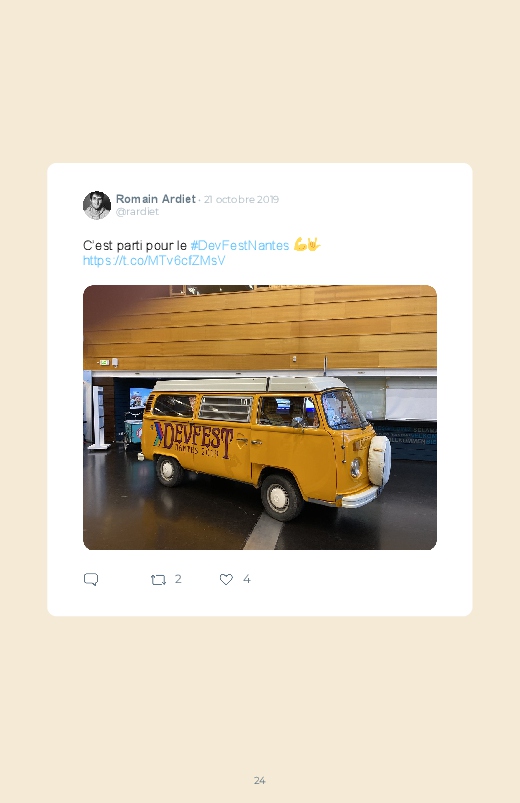Image resolution: width=520 pixels, height=803 pixels.
Task: Click the "C'est parti pour le" text
Action: coord(135,246)
